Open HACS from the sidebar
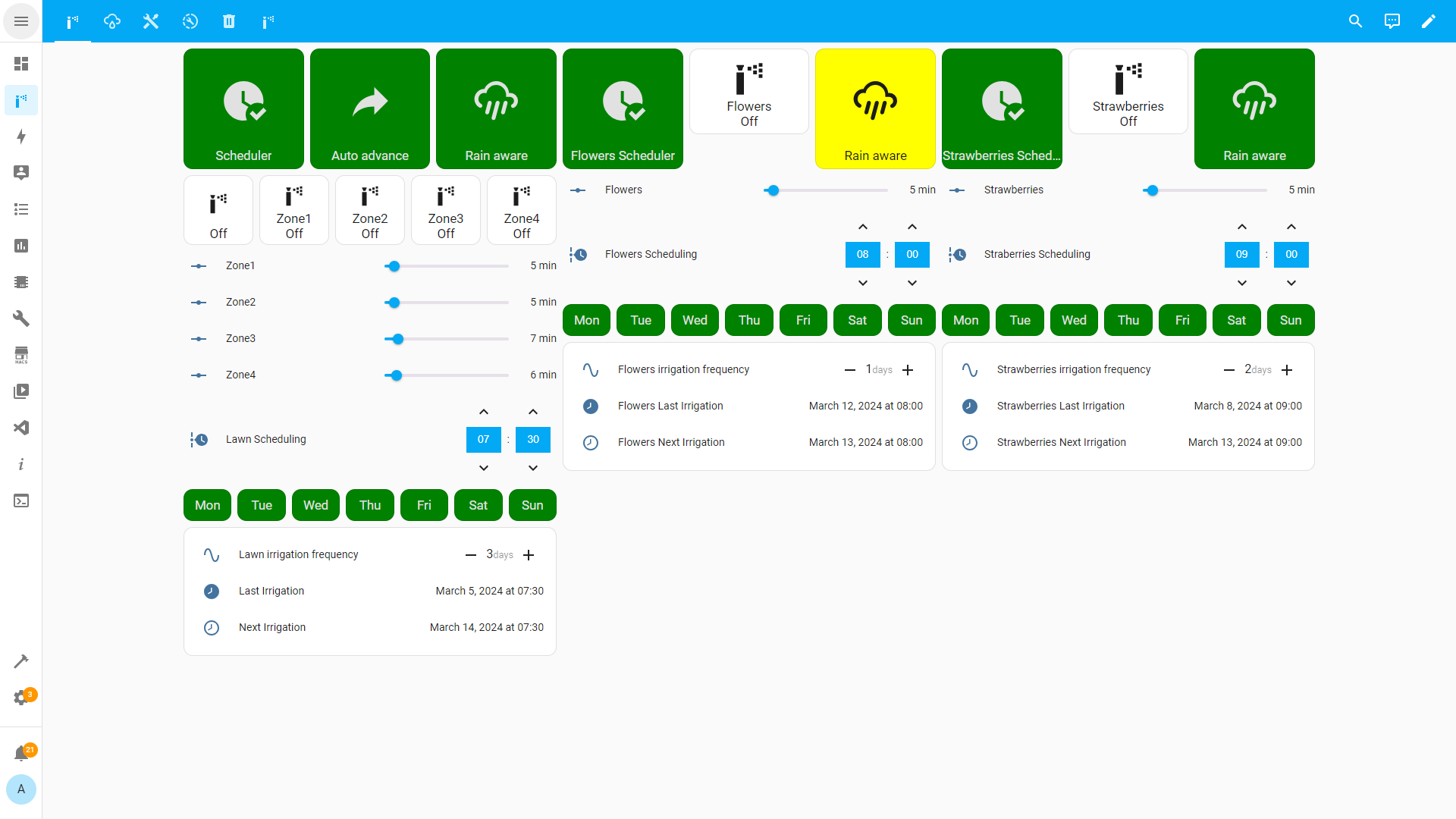The height and width of the screenshot is (819, 1456). click(x=21, y=355)
